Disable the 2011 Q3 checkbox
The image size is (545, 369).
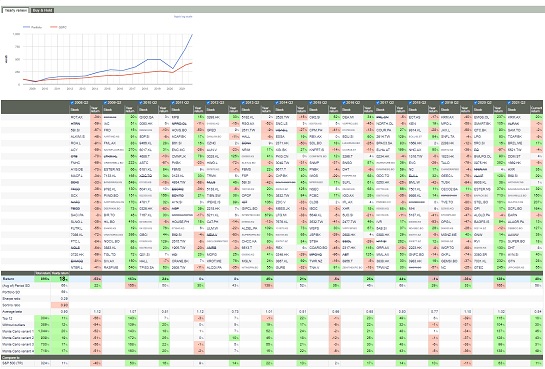pos(173,103)
